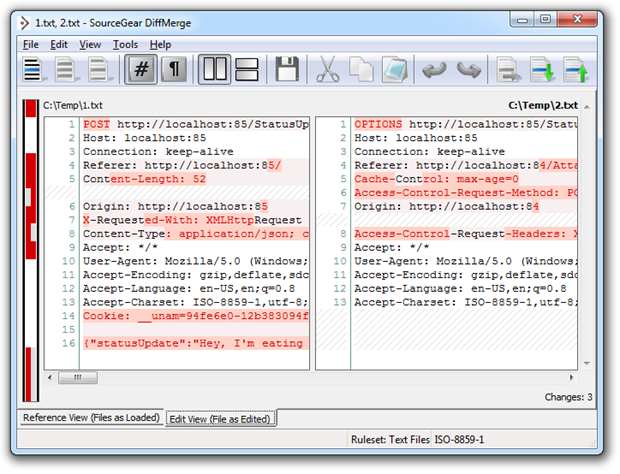The width and height of the screenshot is (620, 474).
Task: Click horizontal scrollbar left arrow
Action: (50, 378)
